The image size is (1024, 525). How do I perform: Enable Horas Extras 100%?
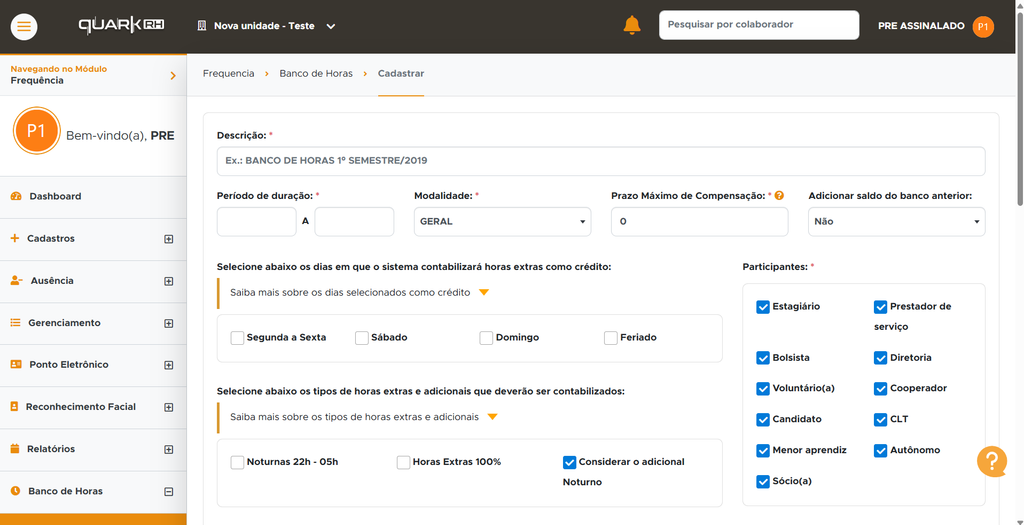[x=404, y=462]
